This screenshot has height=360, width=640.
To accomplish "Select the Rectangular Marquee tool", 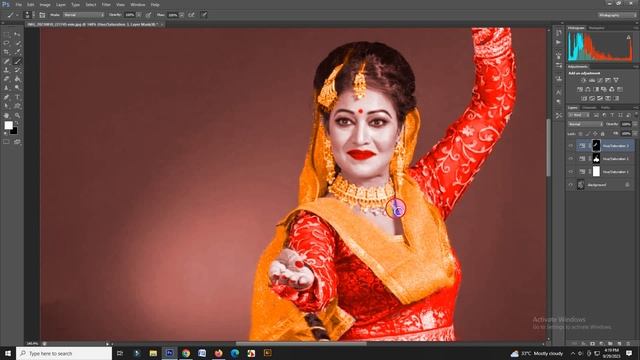I will tap(6, 35).
